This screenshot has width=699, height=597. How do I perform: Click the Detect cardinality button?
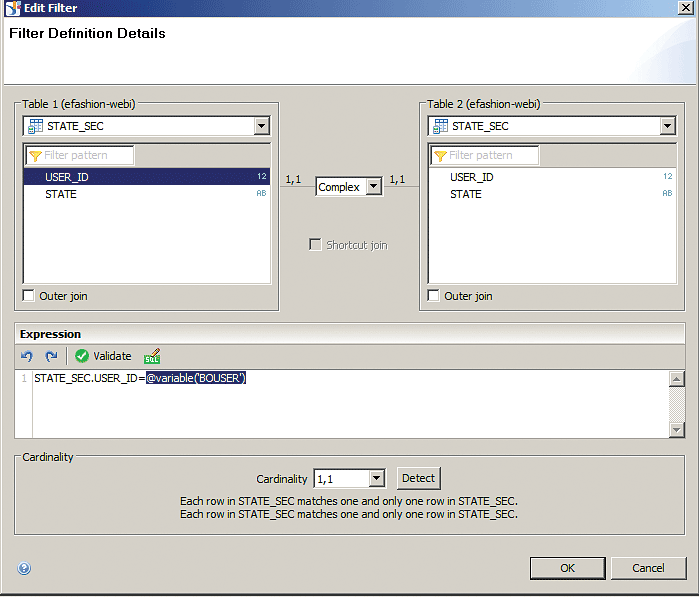click(419, 478)
